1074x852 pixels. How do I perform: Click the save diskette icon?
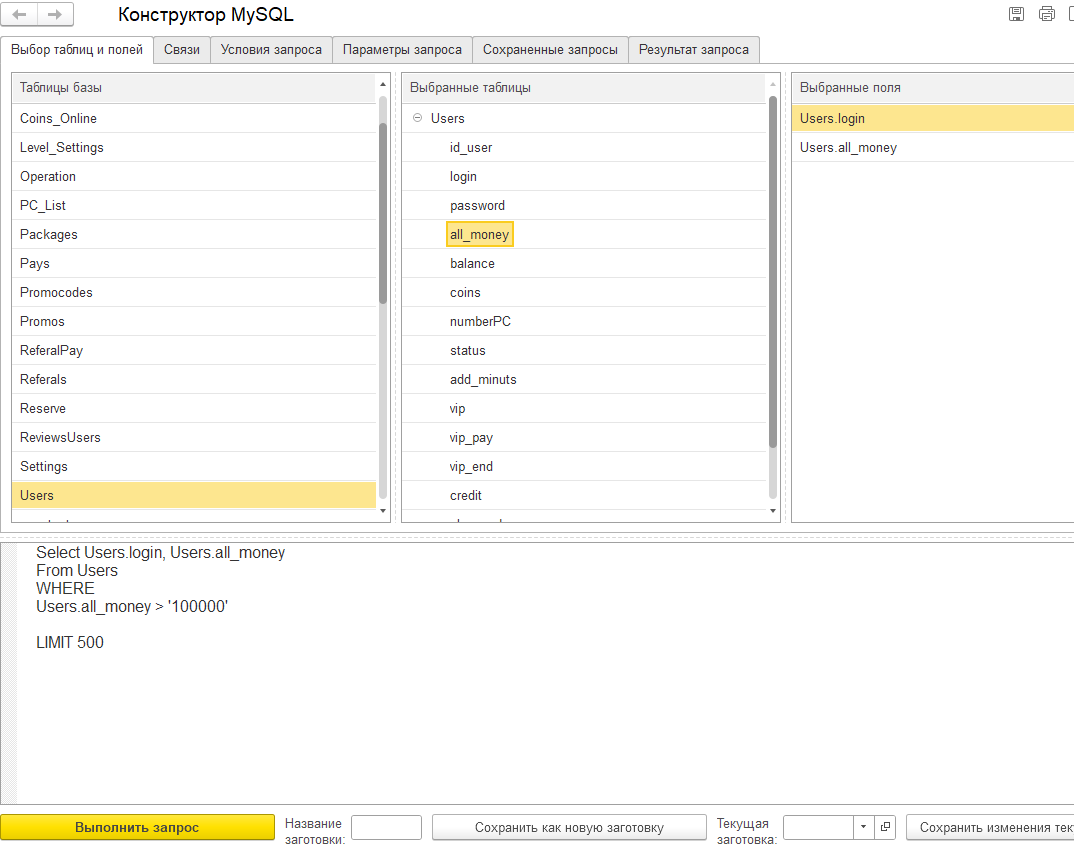pos(1016,14)
